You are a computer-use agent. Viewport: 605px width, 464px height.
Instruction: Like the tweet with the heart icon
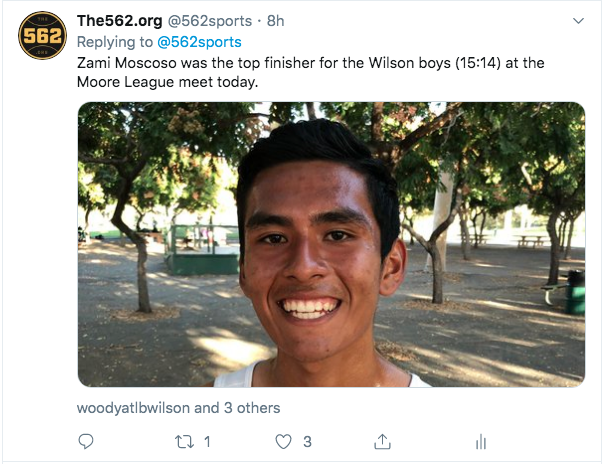pos(283,441)
